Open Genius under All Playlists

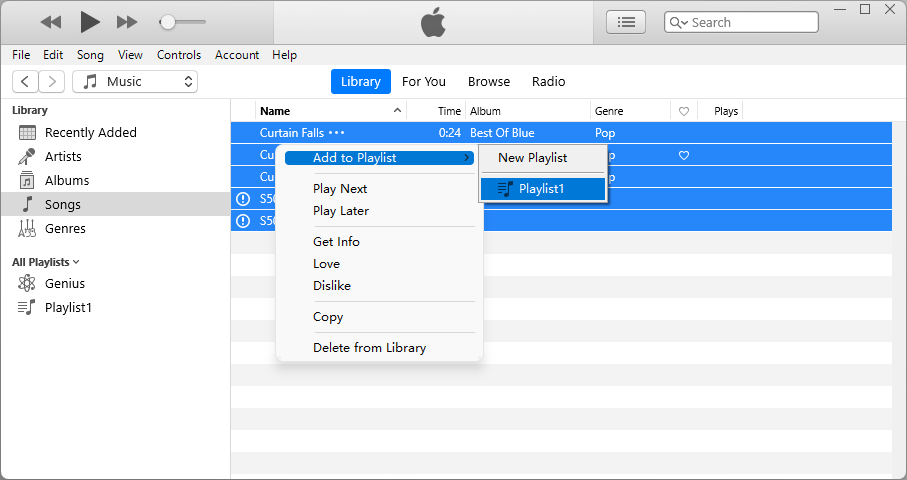click(64, 283)
